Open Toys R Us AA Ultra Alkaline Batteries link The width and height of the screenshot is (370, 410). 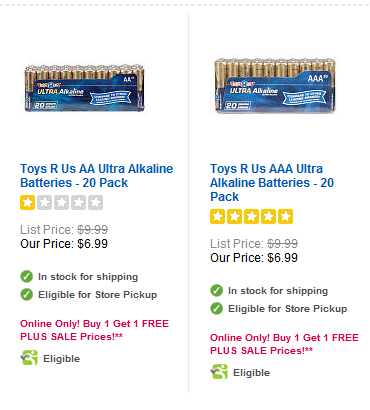coord(97,176)
